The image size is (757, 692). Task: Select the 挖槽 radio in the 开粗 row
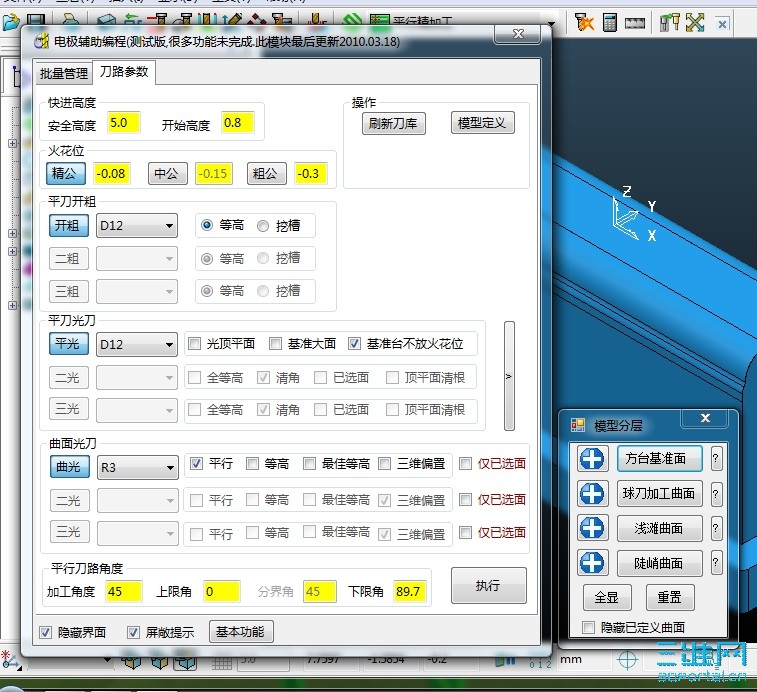click(x=263, y=226)
